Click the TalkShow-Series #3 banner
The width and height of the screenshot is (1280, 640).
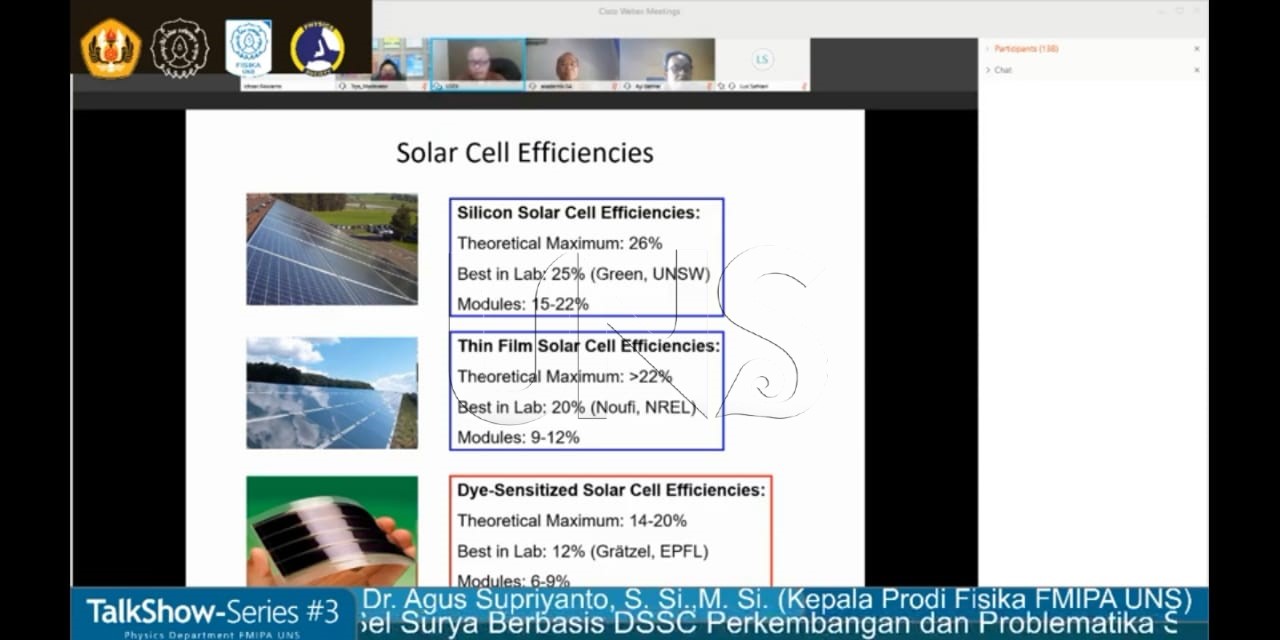(x=213, y=614)
